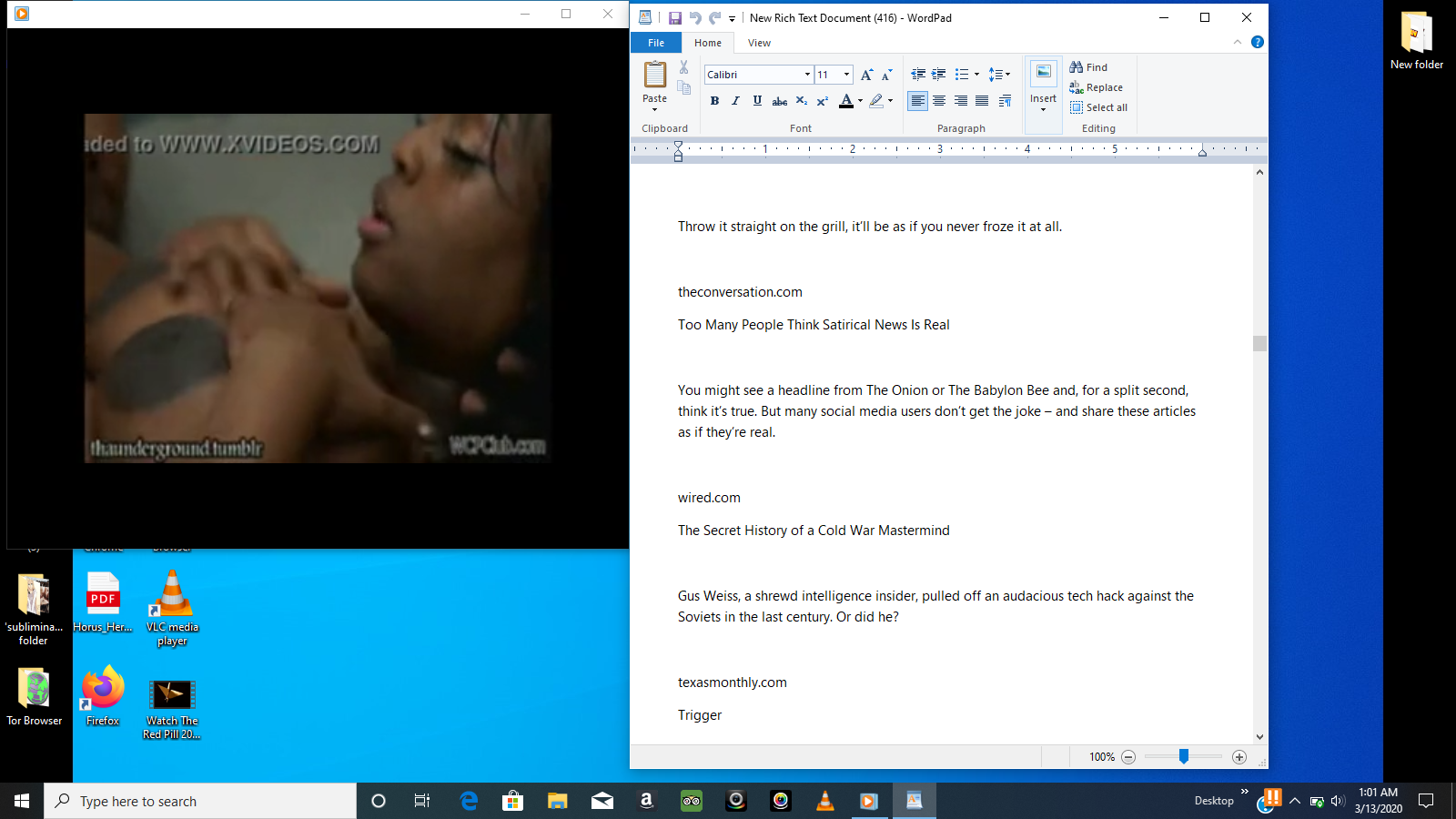The width and height of the screenshot is (1456, 819).
Task: Toggle Subscript formatting
Action: click(x=801, y=101)
